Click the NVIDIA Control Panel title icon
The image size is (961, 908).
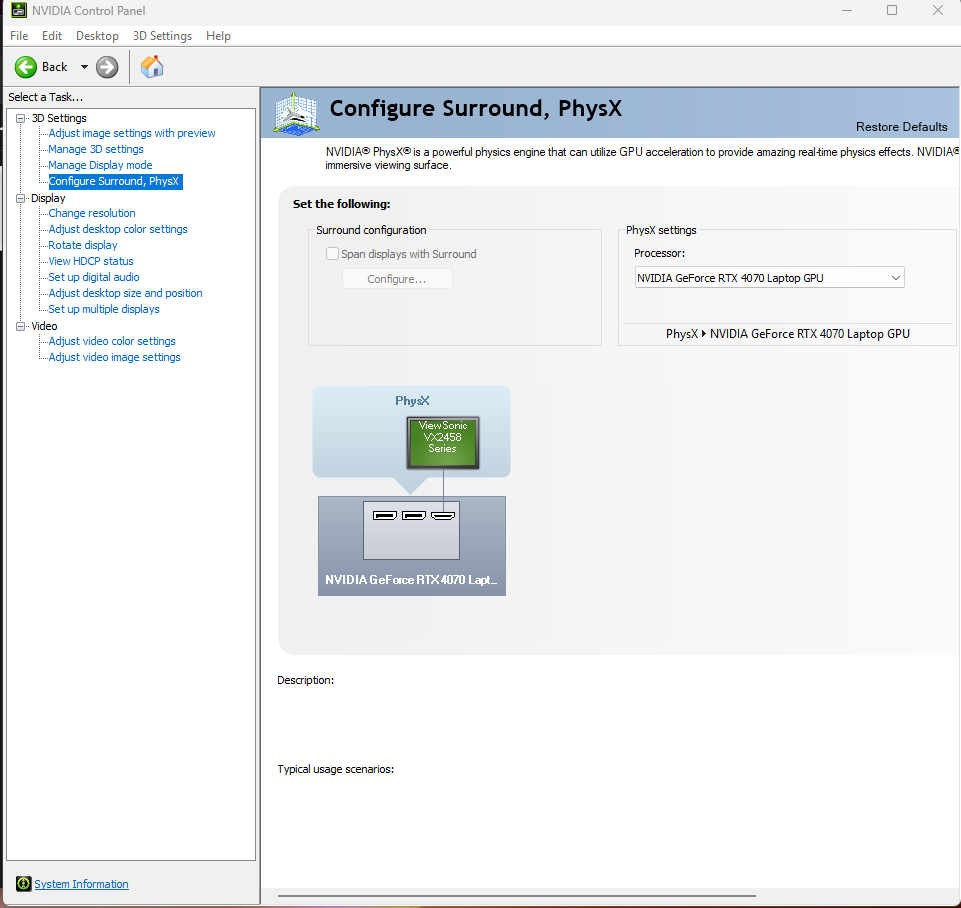pyautogui.click(x=19, y=10)
